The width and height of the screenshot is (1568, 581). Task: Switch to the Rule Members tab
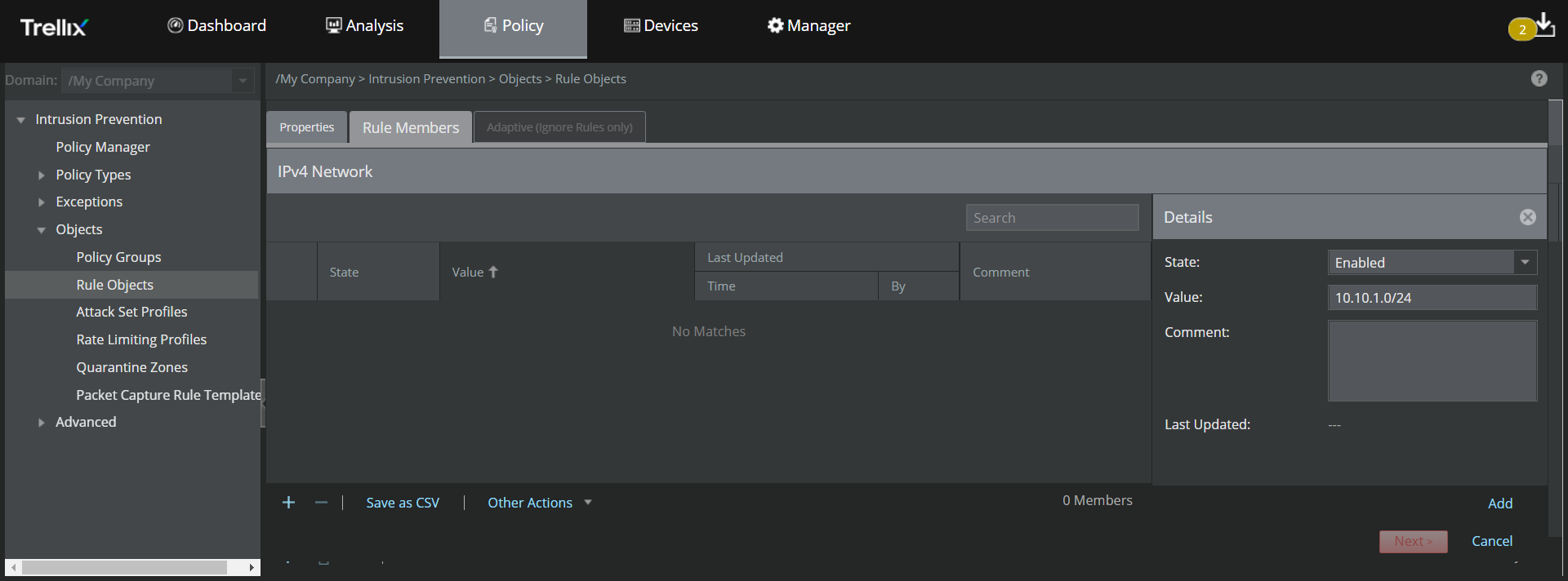click(411, 128)
